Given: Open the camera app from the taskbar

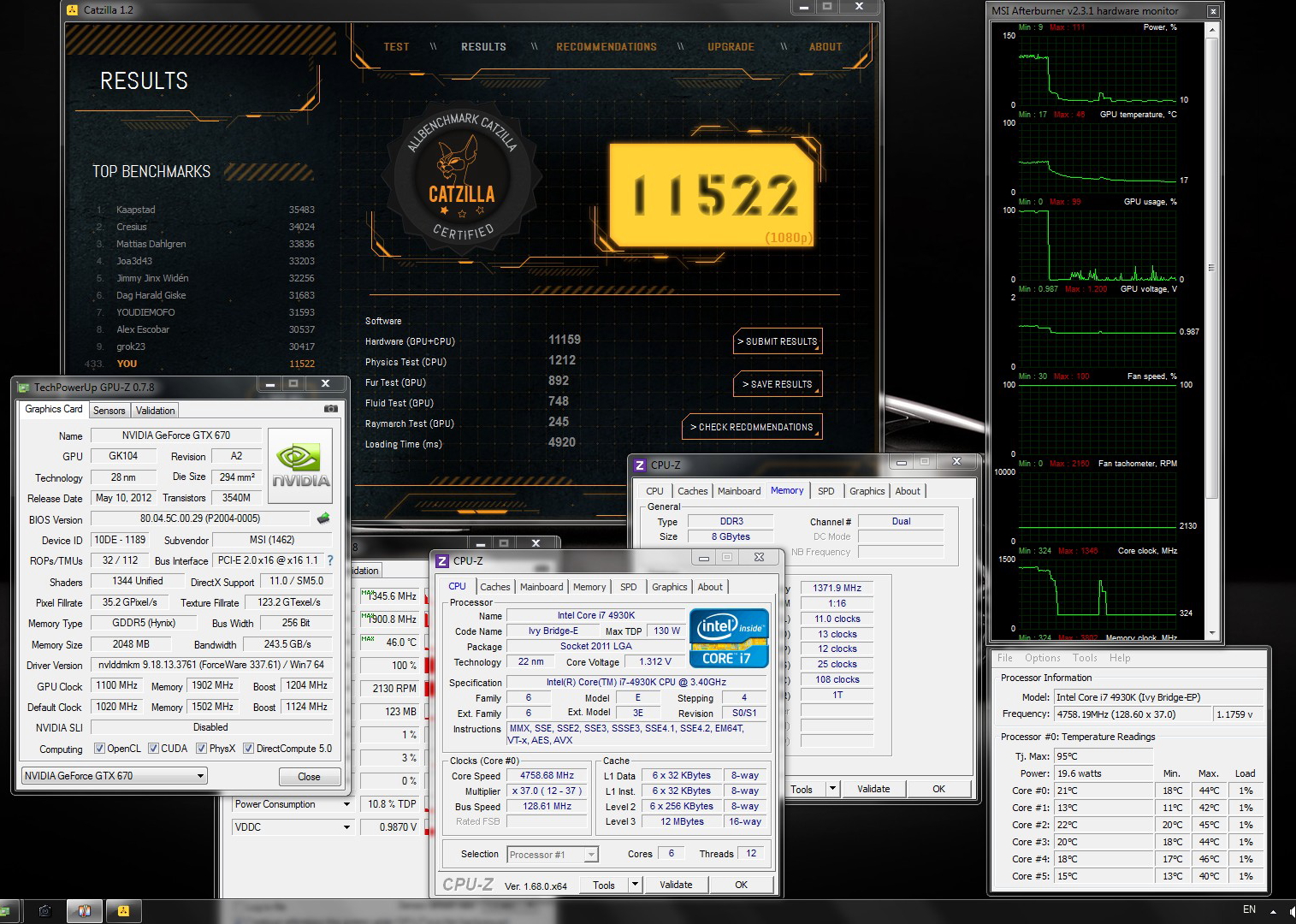Looking at the screenshot, I should pyautogui.click(x=44, y=911).
